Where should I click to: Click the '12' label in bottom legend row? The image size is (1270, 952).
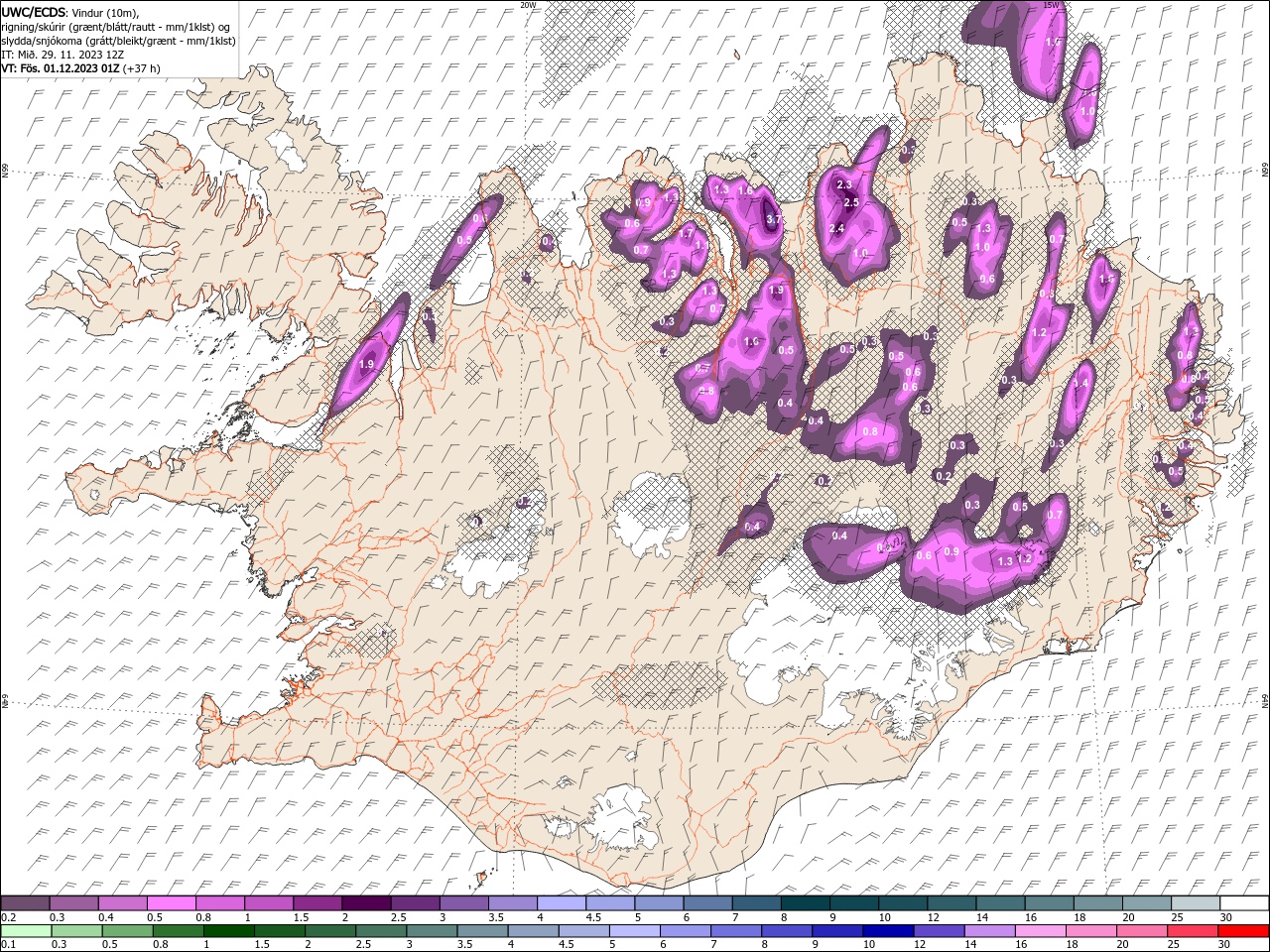921,946
